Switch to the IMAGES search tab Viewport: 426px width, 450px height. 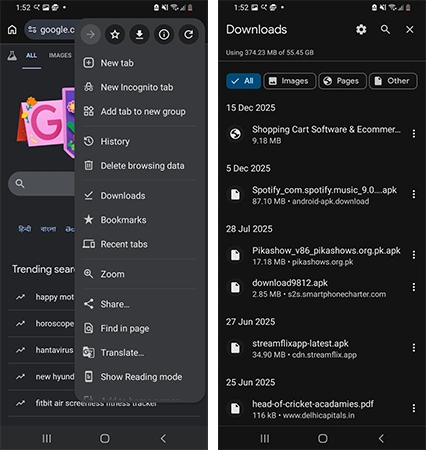60,56
